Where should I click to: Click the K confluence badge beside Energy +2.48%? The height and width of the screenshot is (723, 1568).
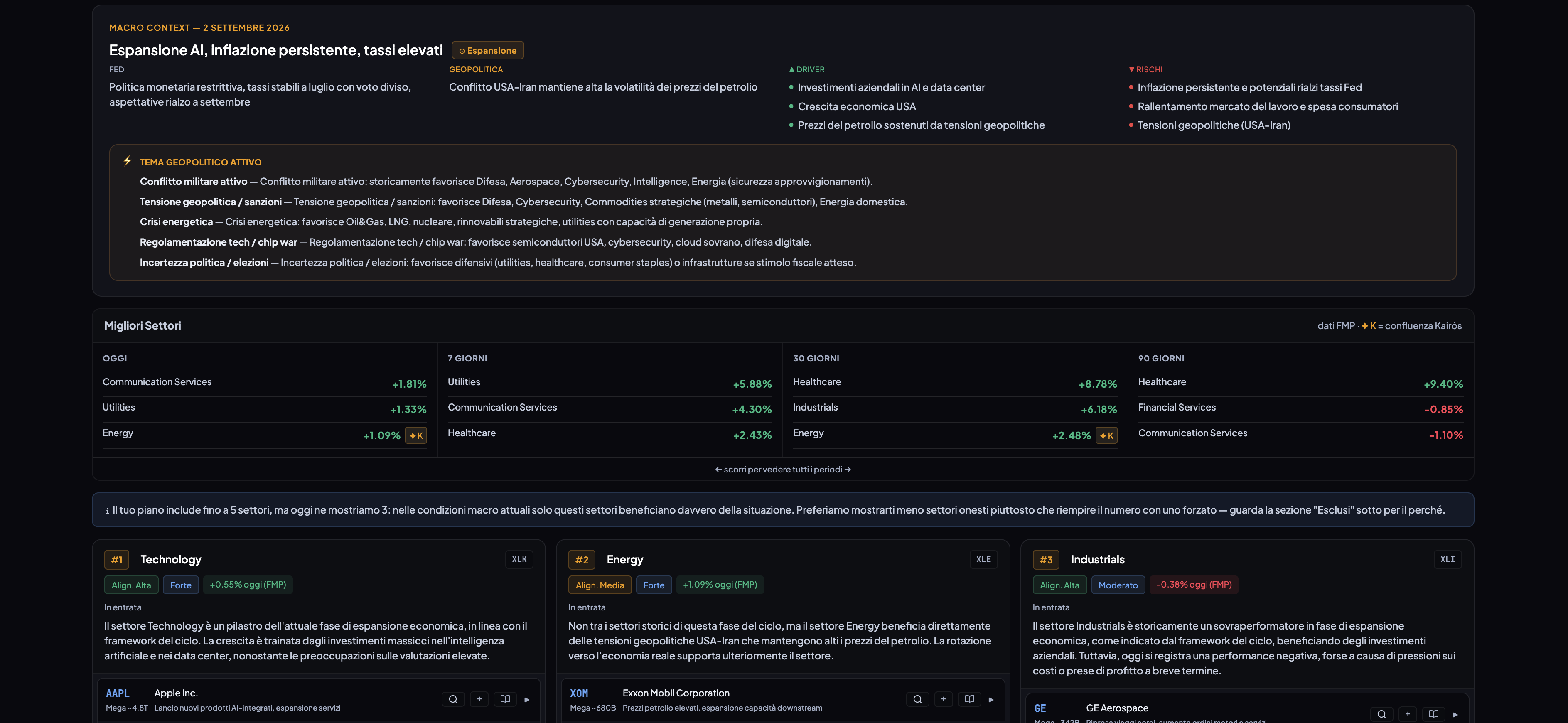(1106, 435)
